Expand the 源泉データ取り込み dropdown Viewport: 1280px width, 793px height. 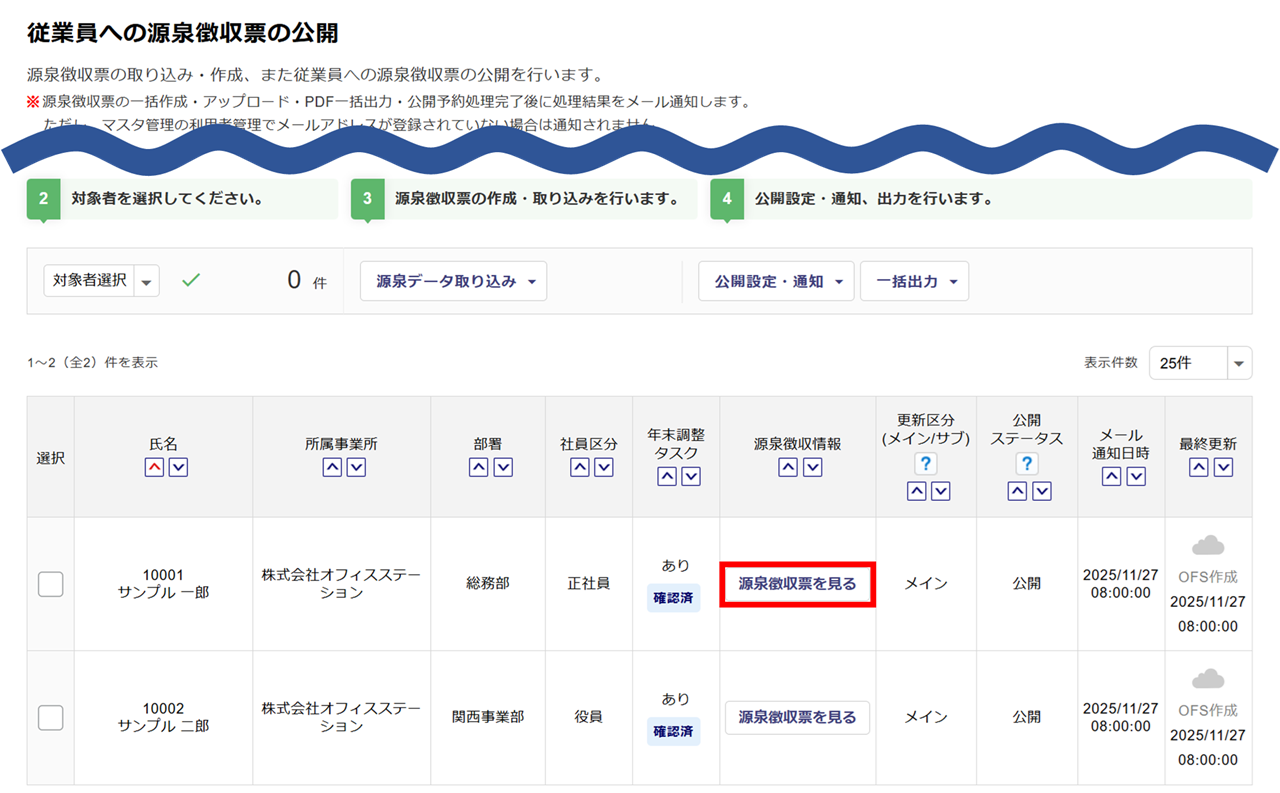pyautogui.click(x=453, y=282)
